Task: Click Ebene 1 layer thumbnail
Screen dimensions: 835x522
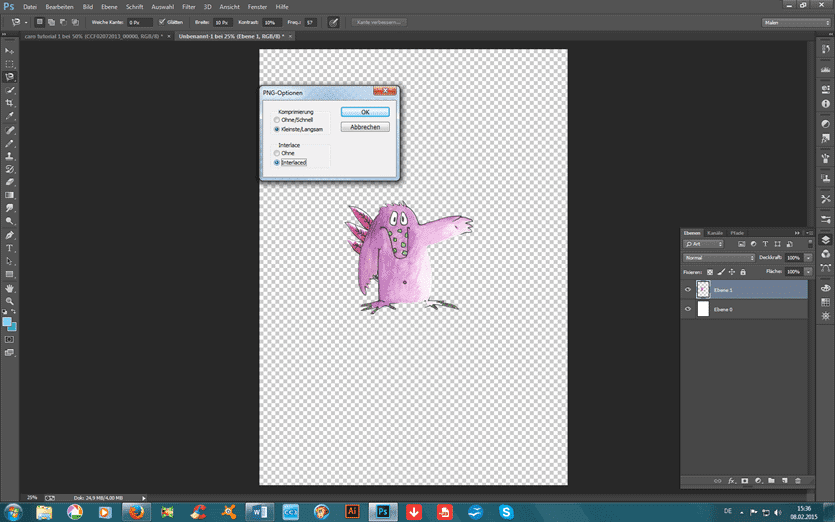Action: (x=703, y=290)
